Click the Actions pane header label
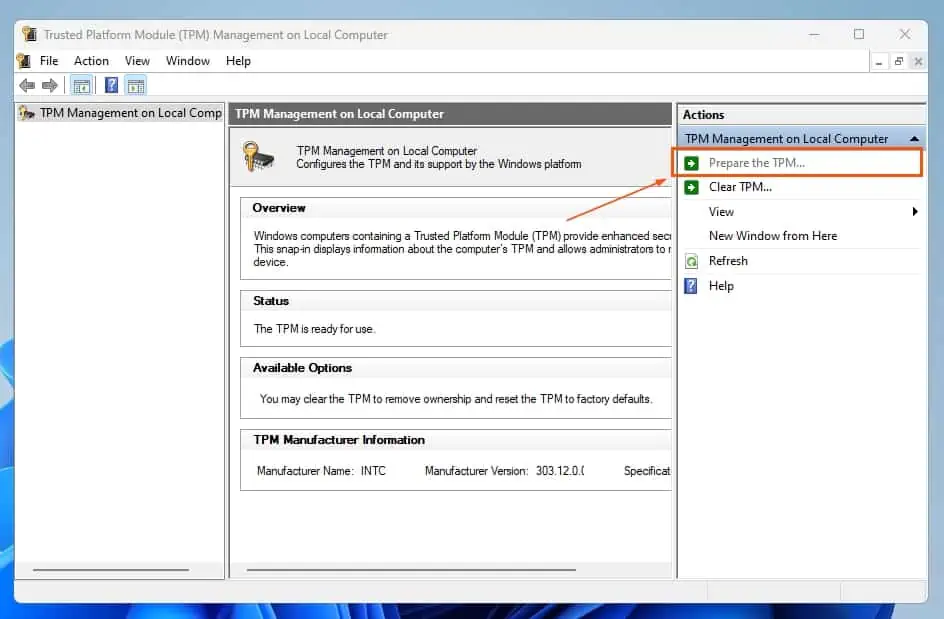Screen dimensions: 944x619 tap(703, 114)
